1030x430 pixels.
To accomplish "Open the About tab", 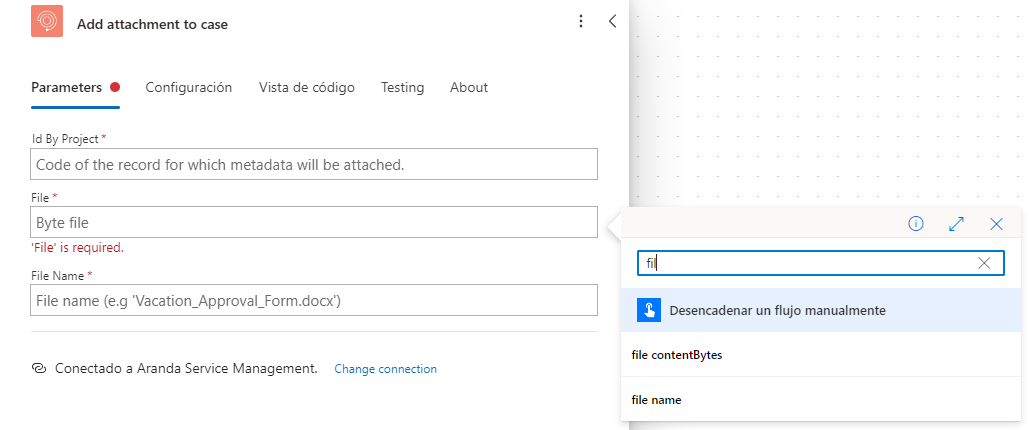I will [469, 87].
